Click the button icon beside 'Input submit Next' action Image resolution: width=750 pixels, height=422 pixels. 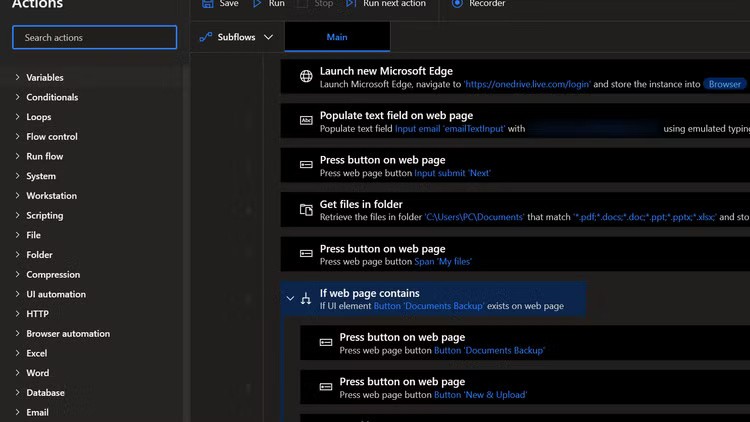pyautogui.click(x=306, y=165)
